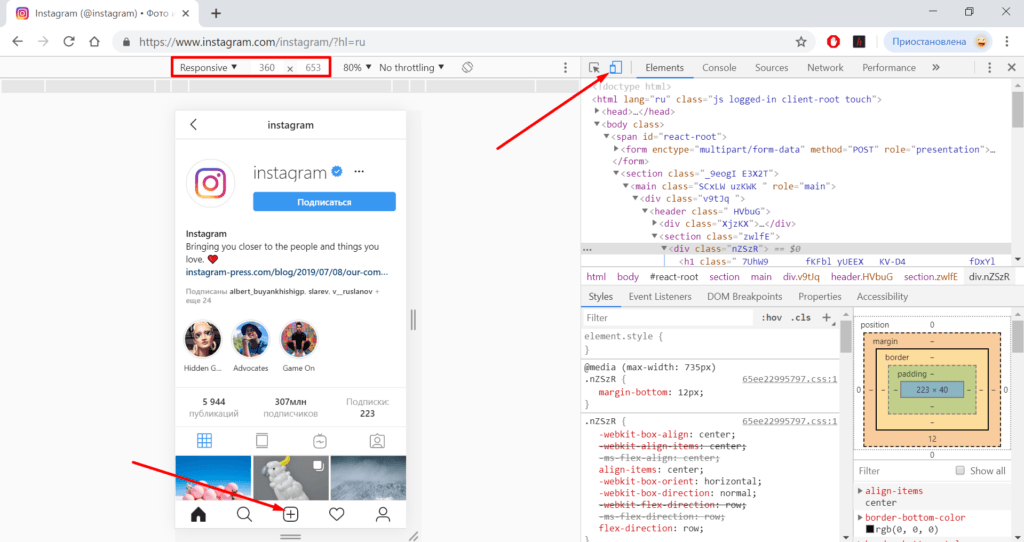1024x542 pixels.
Task: View 307млн подписчиков followers count
Action: pos(291,407)
